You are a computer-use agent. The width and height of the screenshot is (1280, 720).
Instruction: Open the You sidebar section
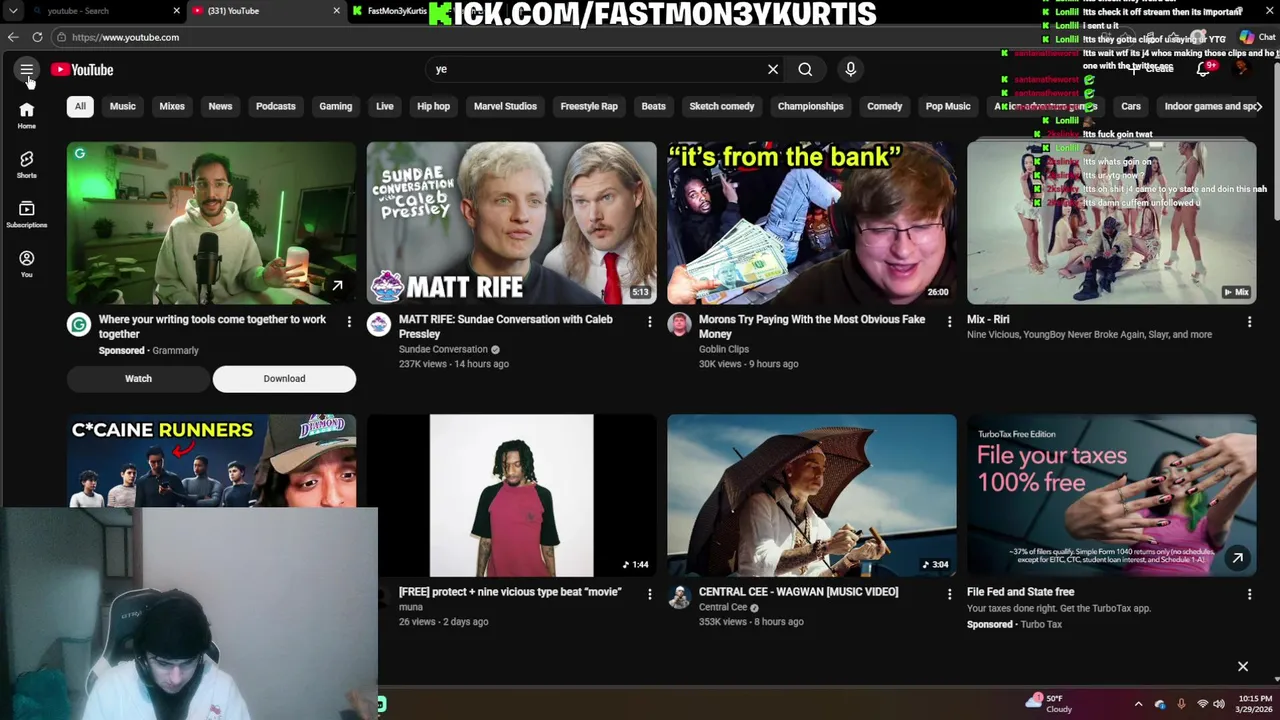27,264
